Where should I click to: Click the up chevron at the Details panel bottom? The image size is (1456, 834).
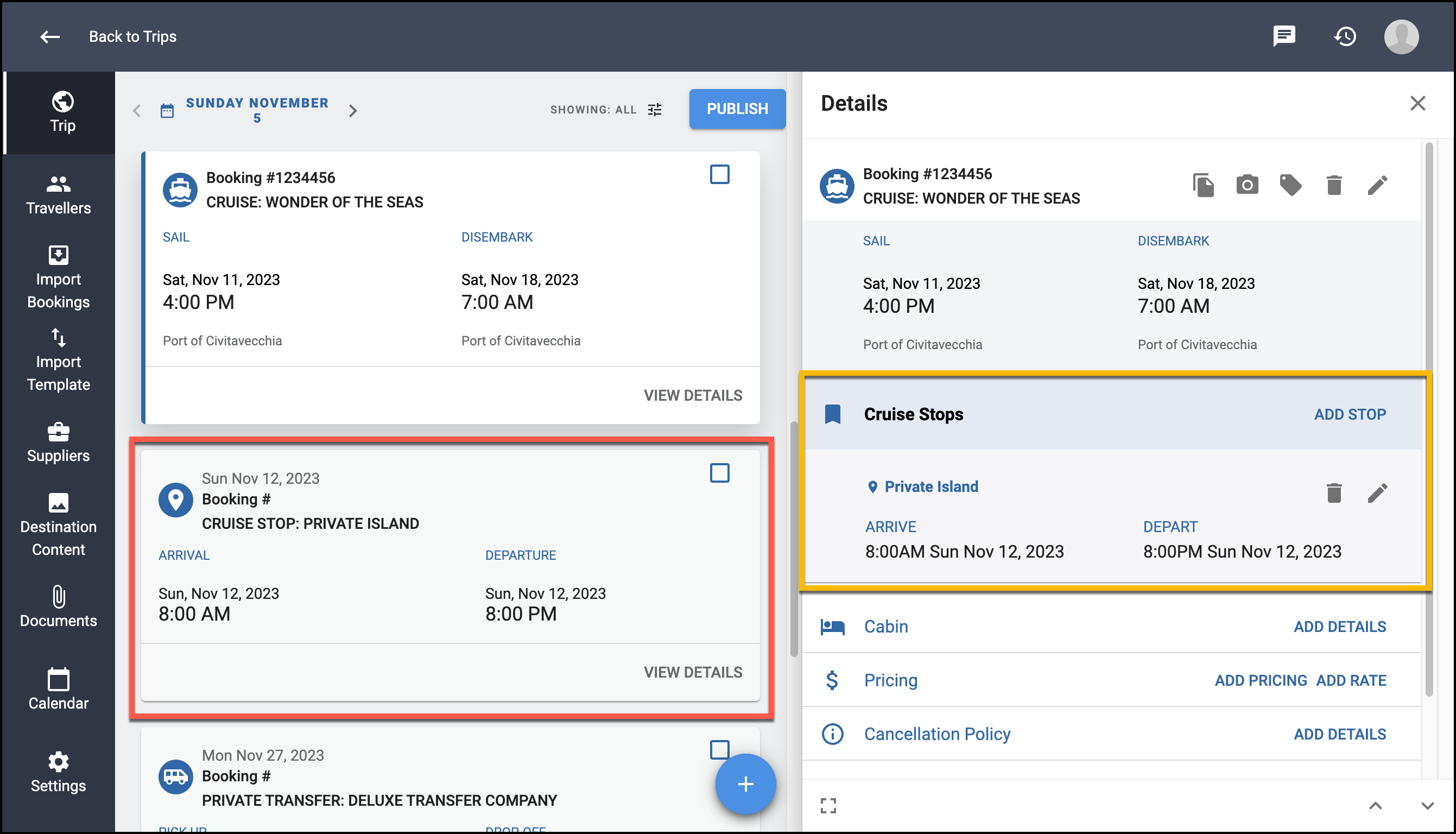click(x=1375, y=806)
